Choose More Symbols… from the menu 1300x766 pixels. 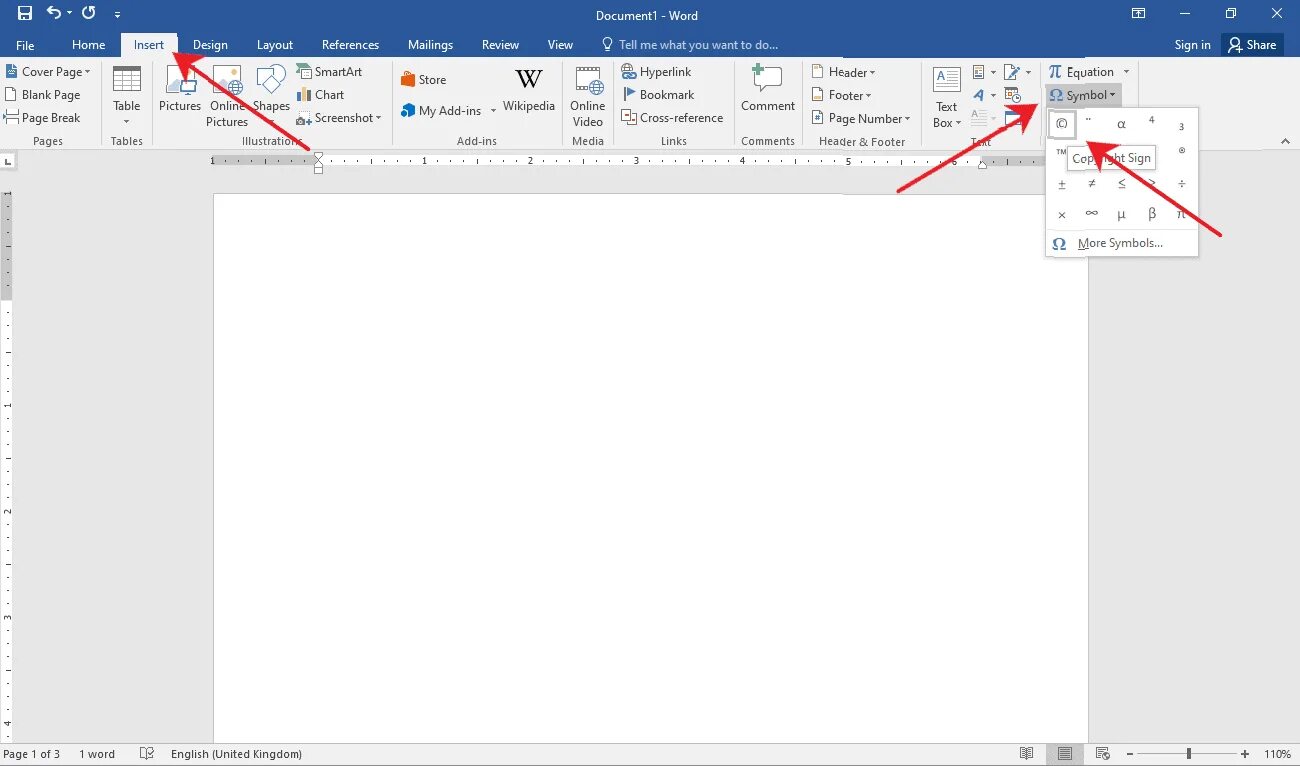coord(1121,243)
